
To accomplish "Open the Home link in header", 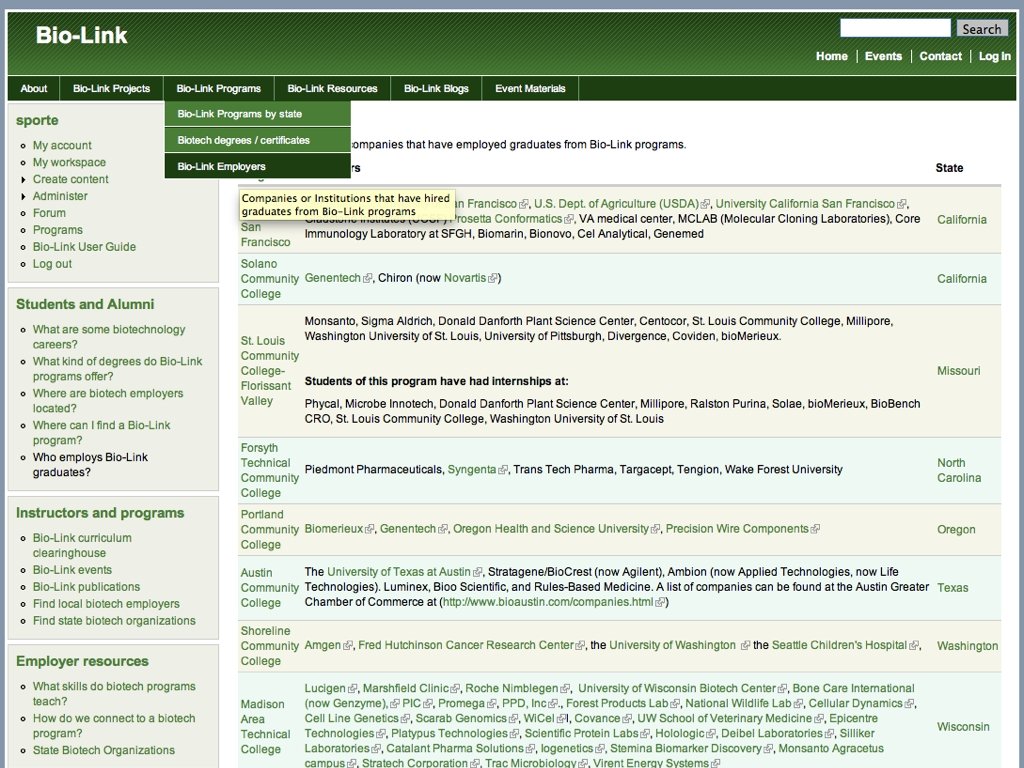I will coord(831,56).
